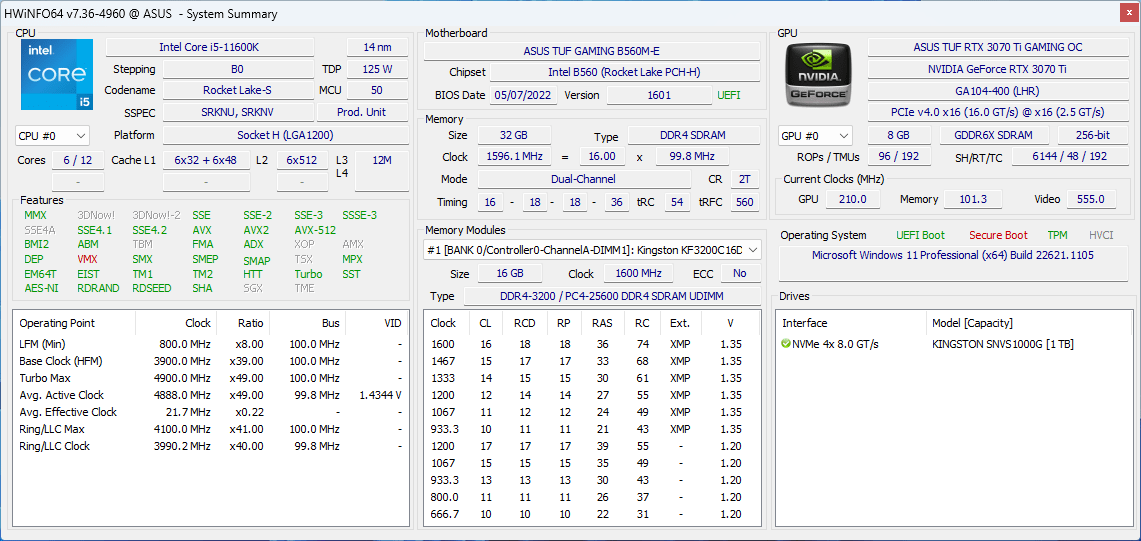Select the KINGSTON SNVS1000G drive entry
This screenshot has height=541, width=1141.
coord(1000,344)
